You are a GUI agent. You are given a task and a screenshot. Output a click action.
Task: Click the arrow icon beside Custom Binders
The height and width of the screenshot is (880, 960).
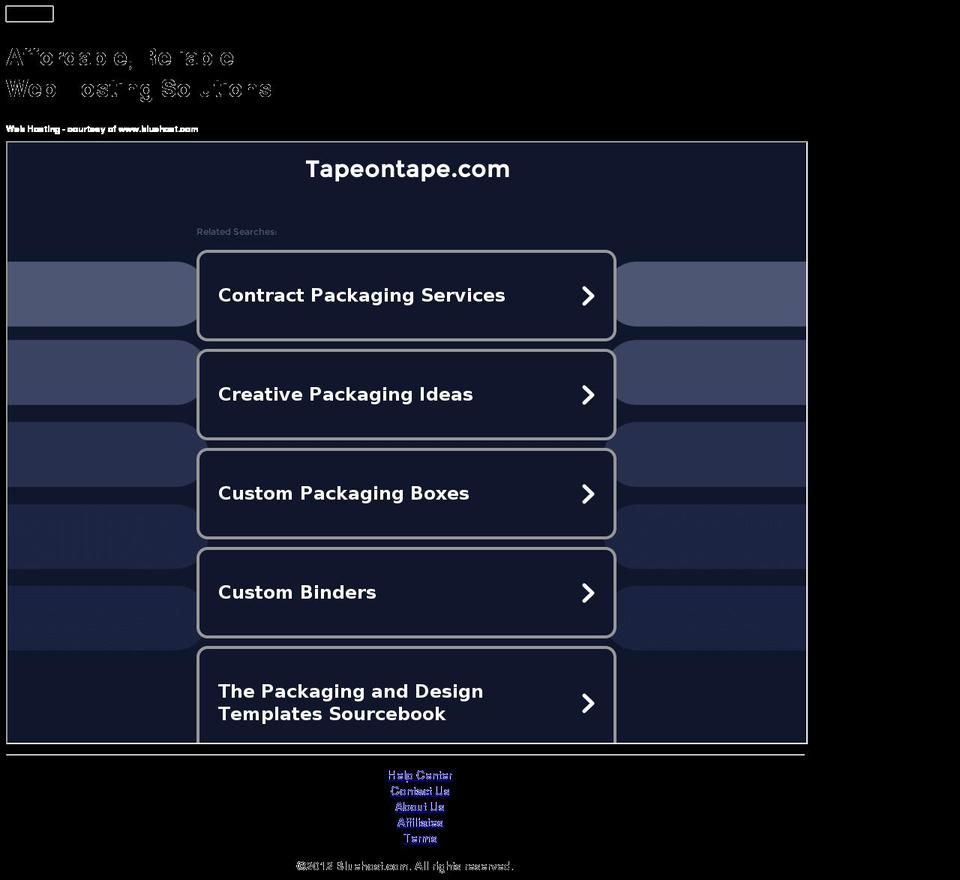click(x=588, y=593)
